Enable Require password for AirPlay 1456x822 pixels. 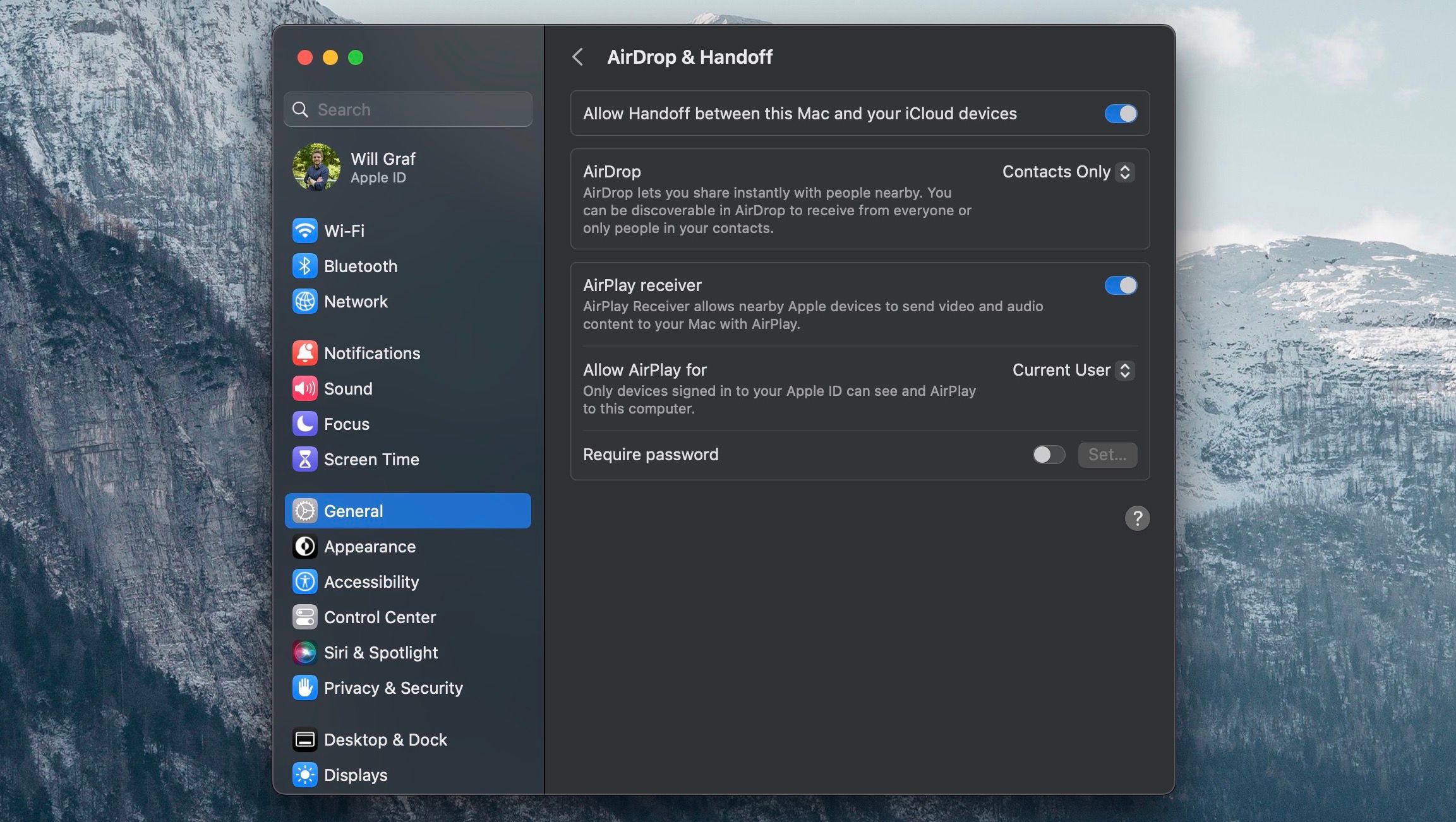pos(1049,455)
